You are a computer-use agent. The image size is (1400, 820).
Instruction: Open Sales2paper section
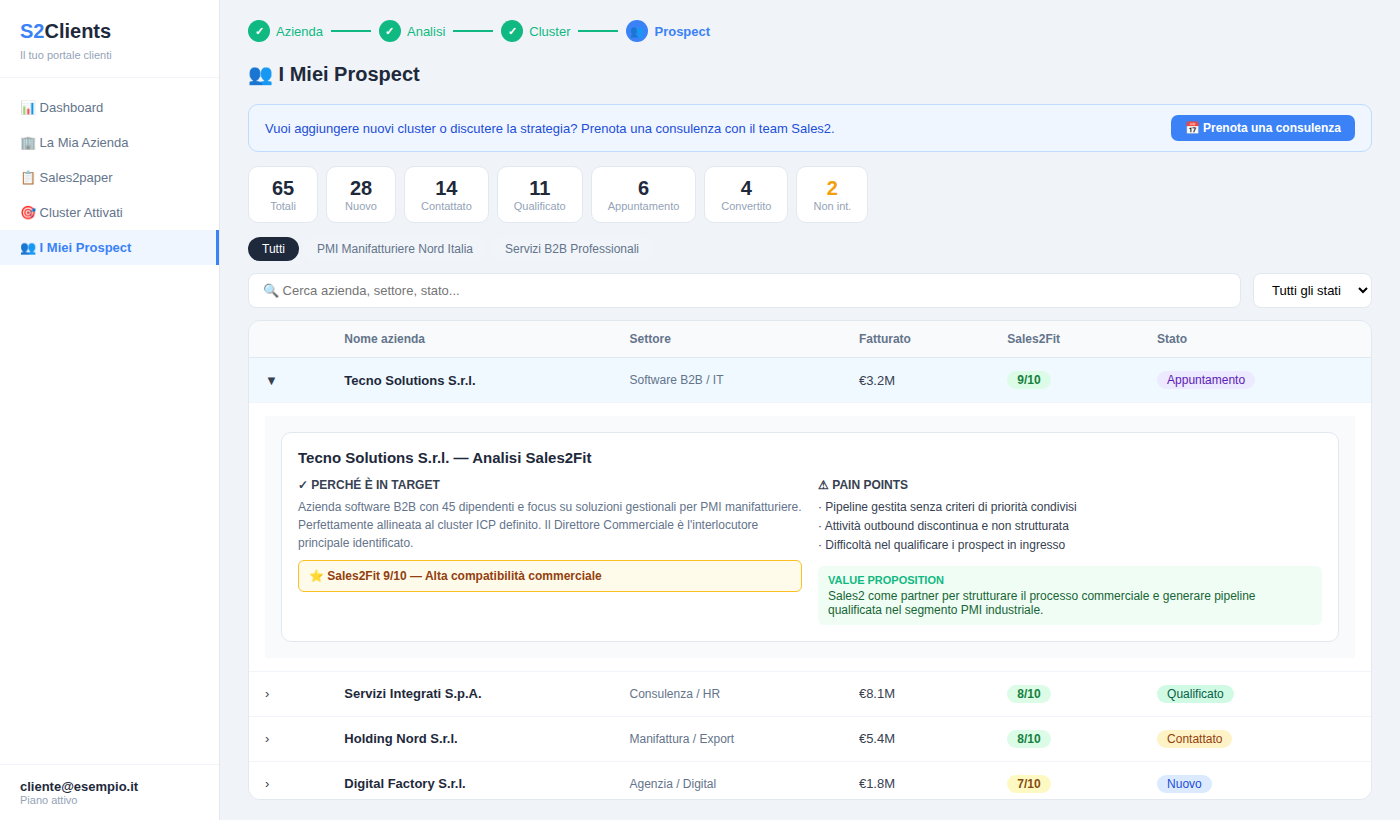pos(109,178)
